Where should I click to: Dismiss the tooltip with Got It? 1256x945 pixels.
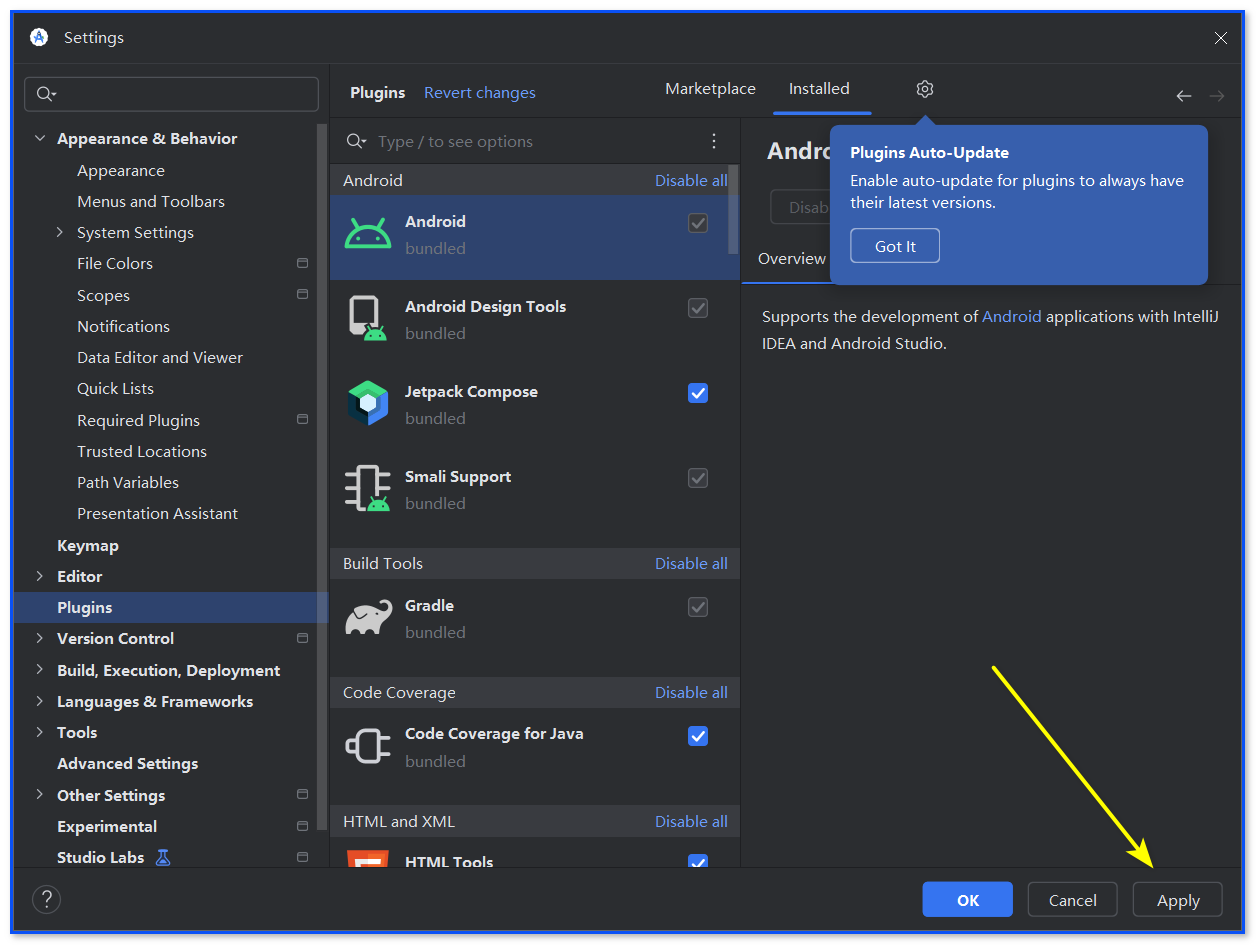click(x=895, y=246)
